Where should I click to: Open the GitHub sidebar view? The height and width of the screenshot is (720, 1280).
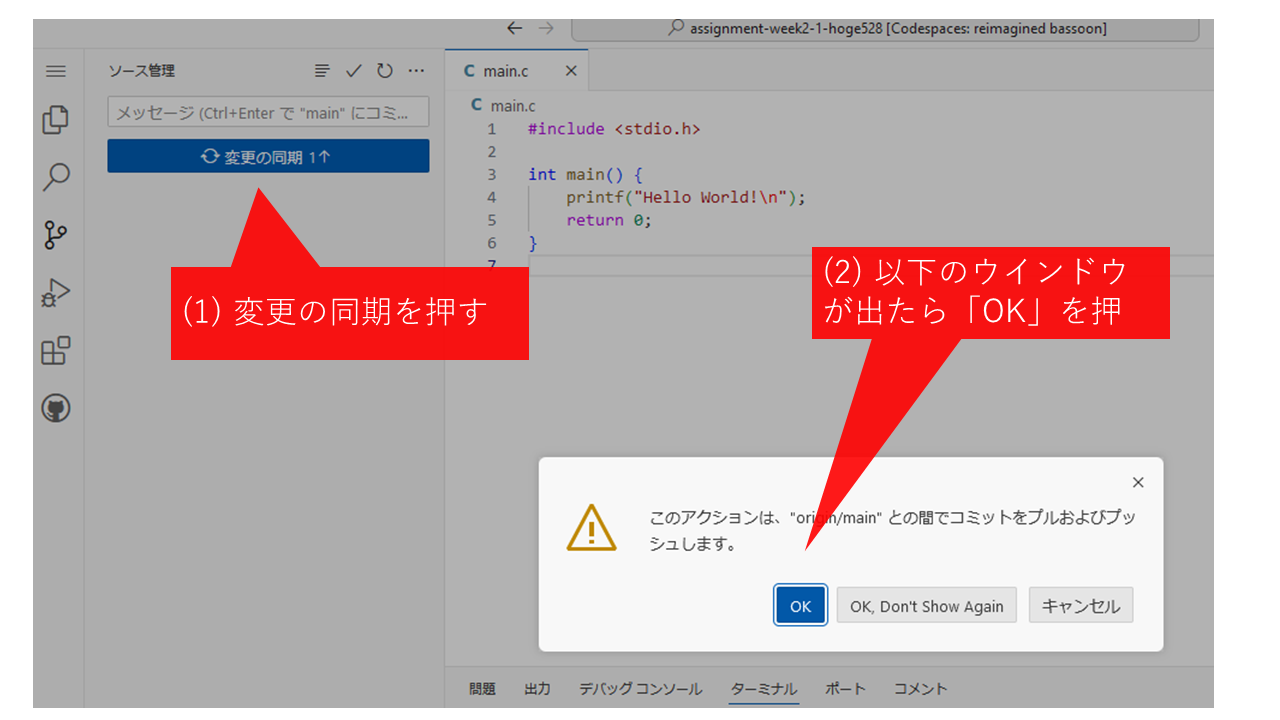pos(56,408)
